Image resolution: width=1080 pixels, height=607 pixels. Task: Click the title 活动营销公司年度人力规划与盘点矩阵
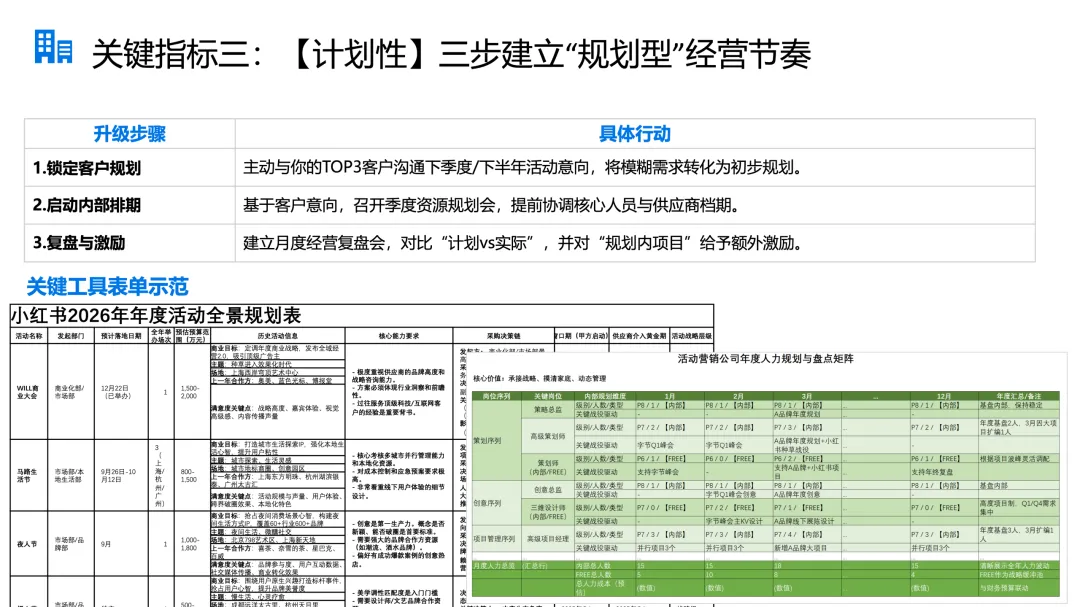coord(765,359)
